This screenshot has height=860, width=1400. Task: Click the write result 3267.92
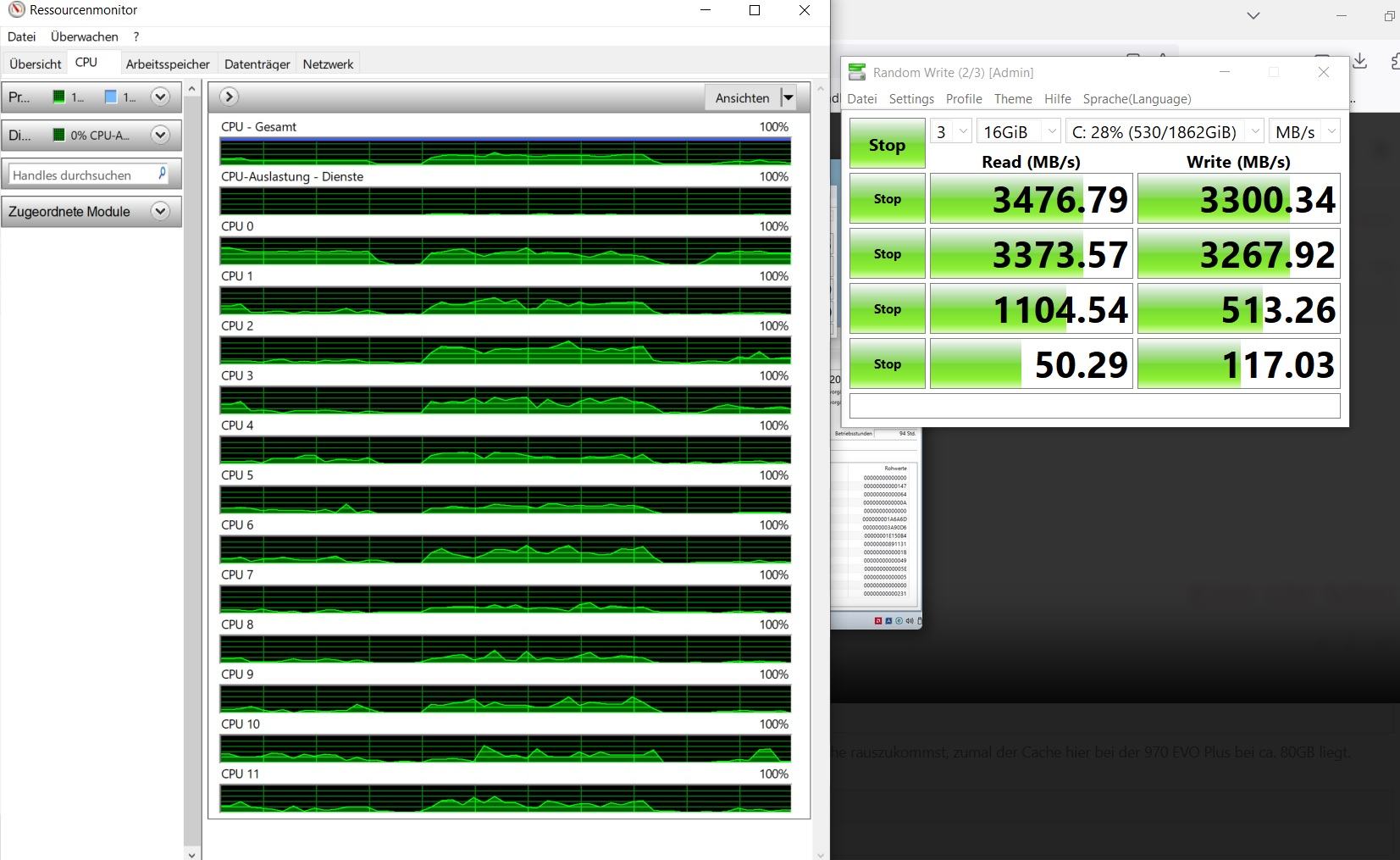point(1238,253)
